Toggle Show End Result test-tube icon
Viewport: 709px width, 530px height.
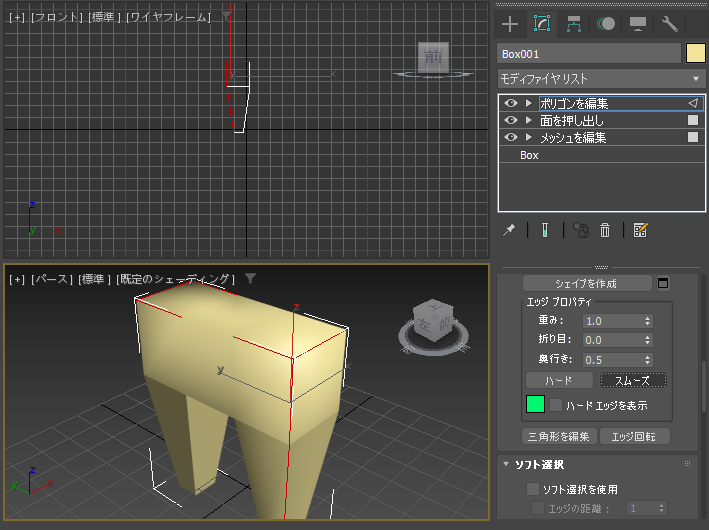tap(545, 230)
